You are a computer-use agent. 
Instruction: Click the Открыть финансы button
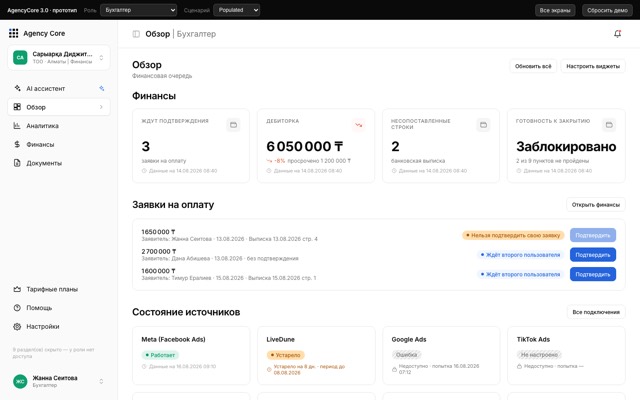pyautogui.click(x=596, y=204)
